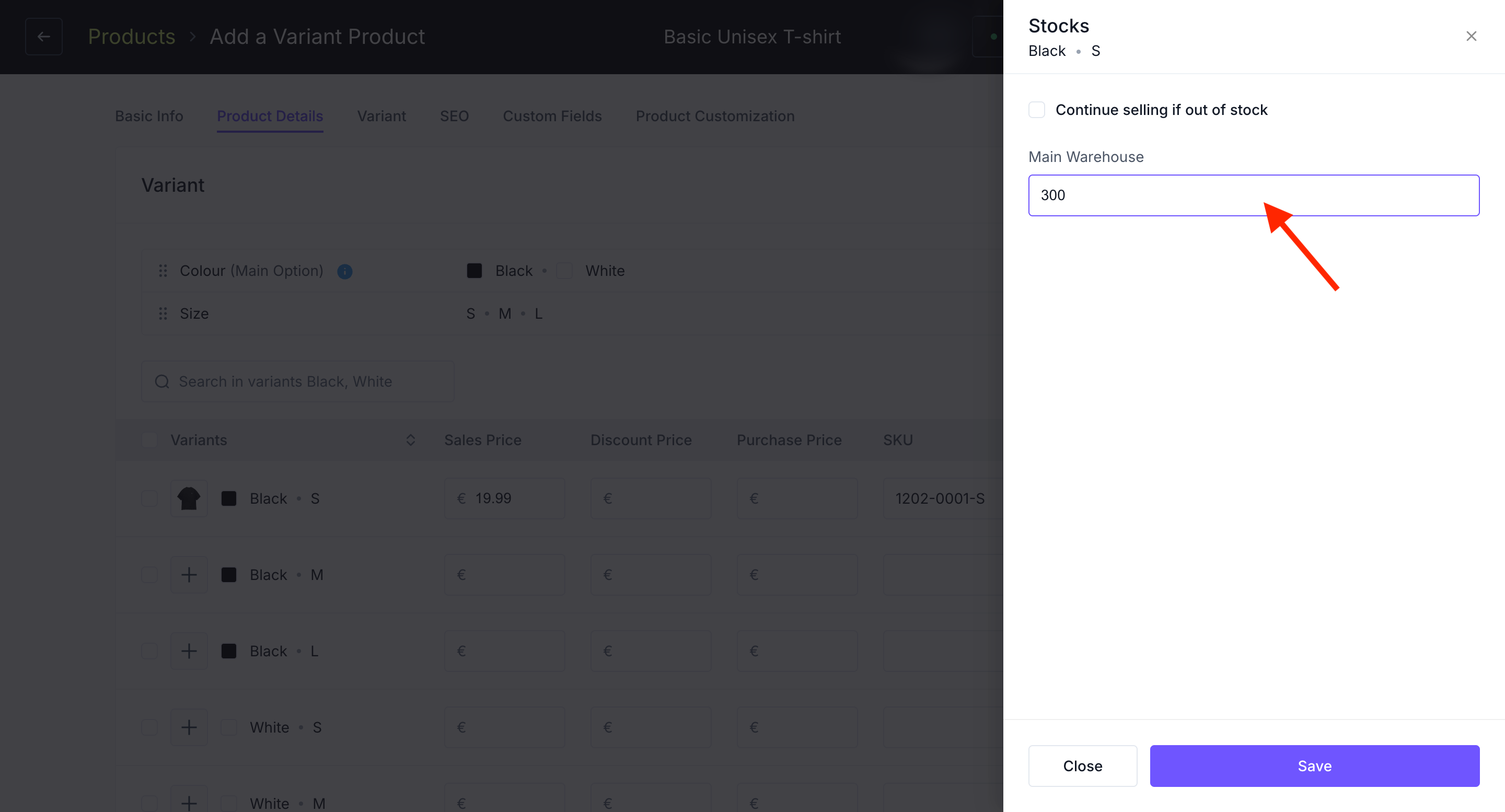The image size is (1505, 812).
Task: Click the Size option label
Action: click(194, 314)
